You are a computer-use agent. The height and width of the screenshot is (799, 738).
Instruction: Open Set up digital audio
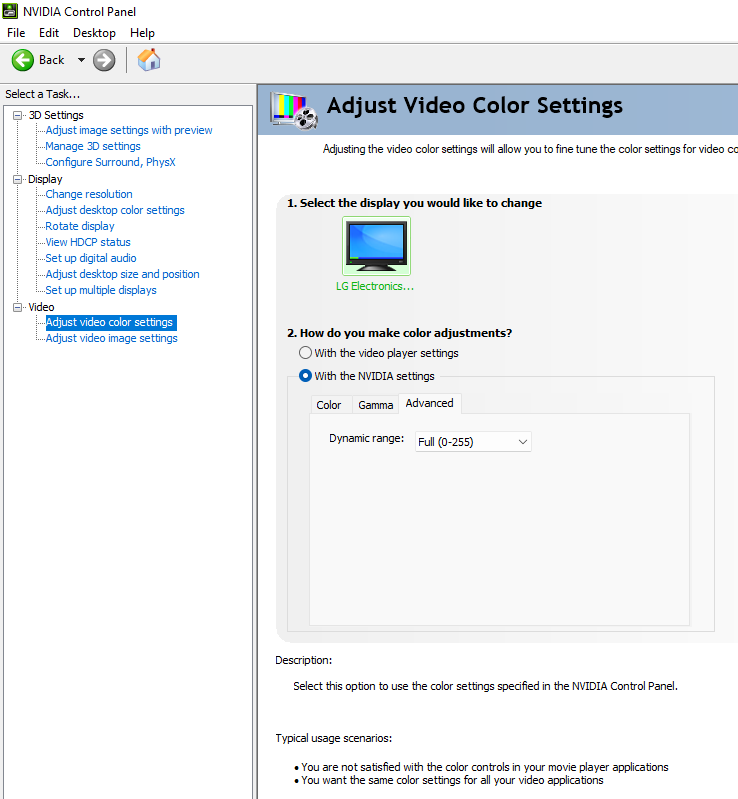pos(91,258)
